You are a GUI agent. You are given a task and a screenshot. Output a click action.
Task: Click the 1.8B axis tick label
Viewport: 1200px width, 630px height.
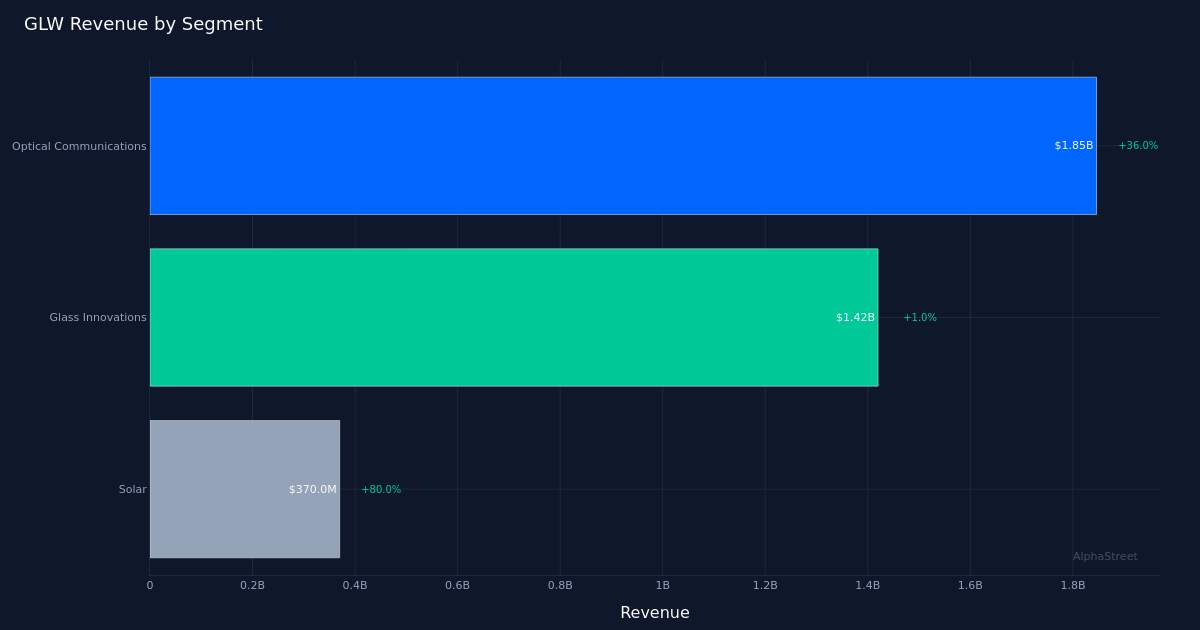(x=1073, y=586)
